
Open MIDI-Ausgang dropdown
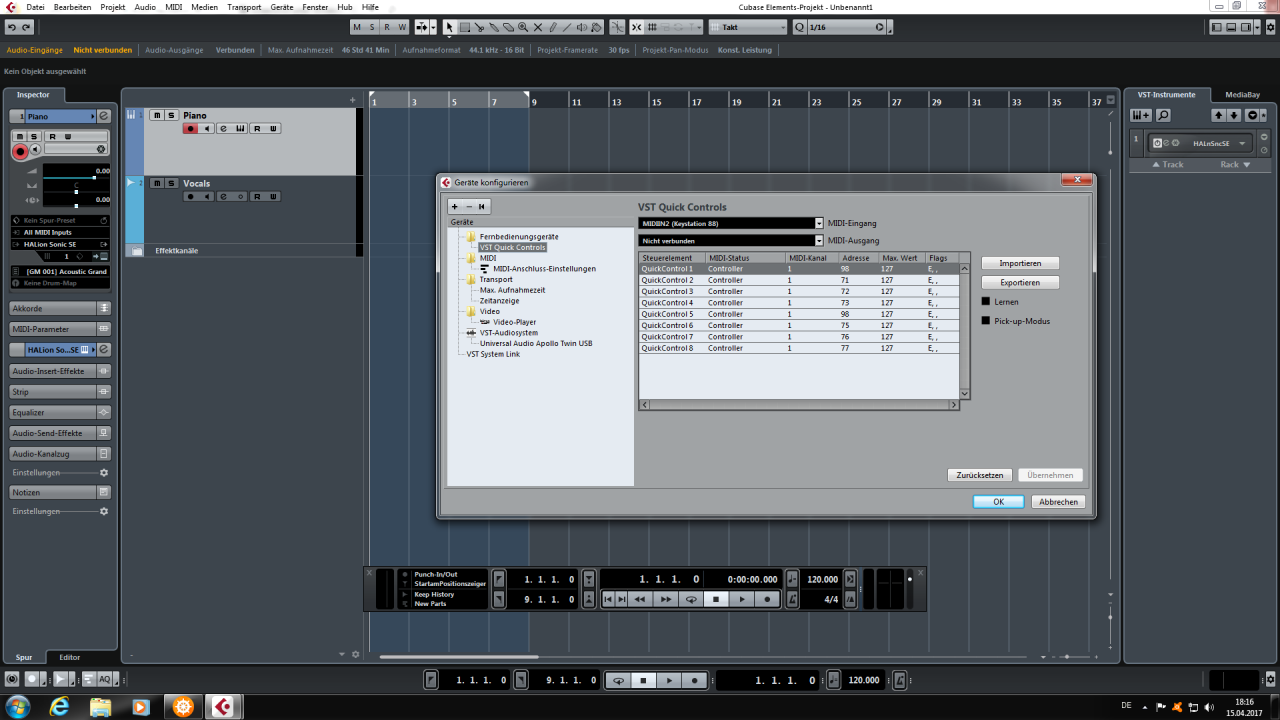(x=819, y=240)
